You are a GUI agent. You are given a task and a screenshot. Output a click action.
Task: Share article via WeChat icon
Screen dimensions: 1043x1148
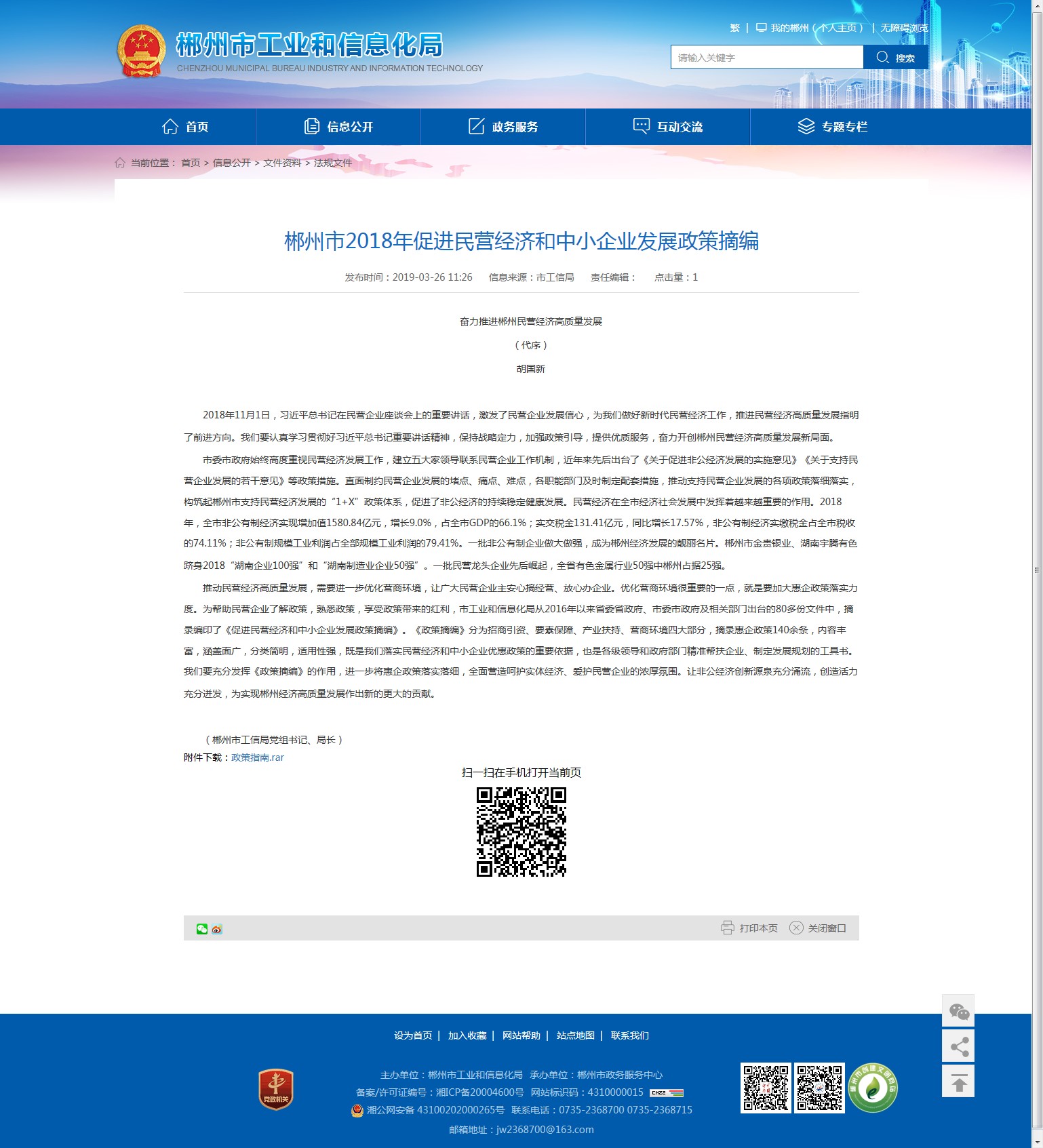coord(202,929)
